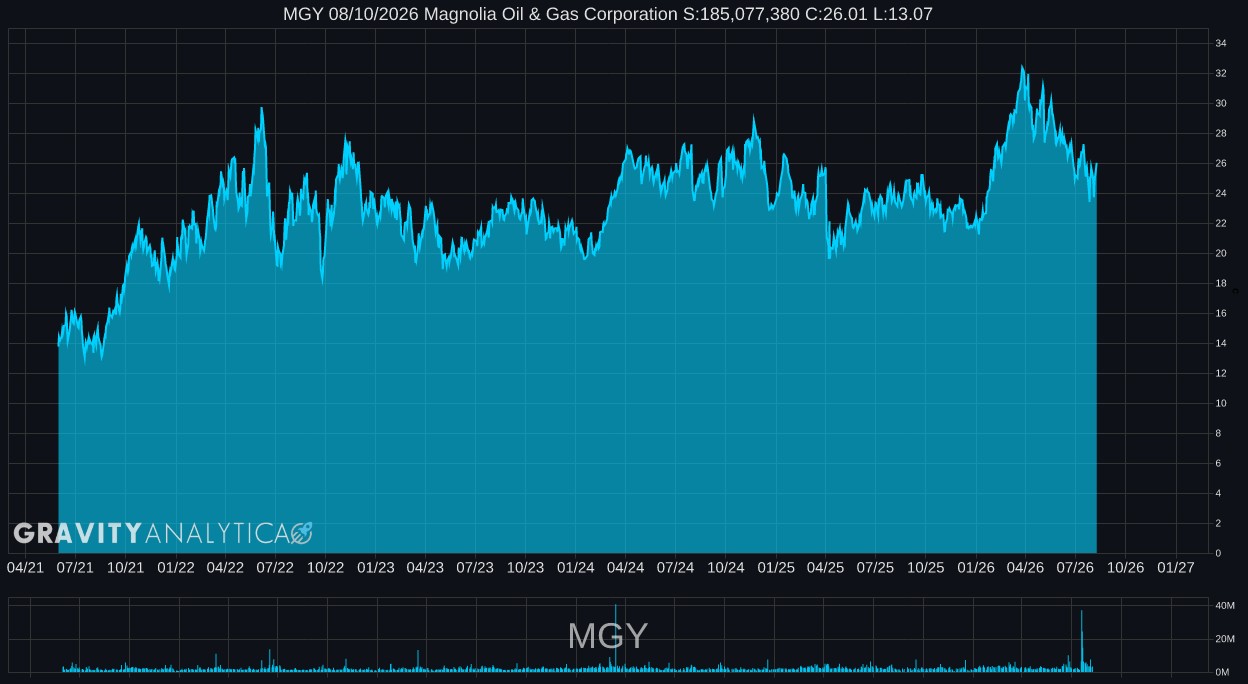The height and width of the screenshot is (684, 1248).
Task: Click the 01/23 date axis label
Action: (x=375, y=567)
